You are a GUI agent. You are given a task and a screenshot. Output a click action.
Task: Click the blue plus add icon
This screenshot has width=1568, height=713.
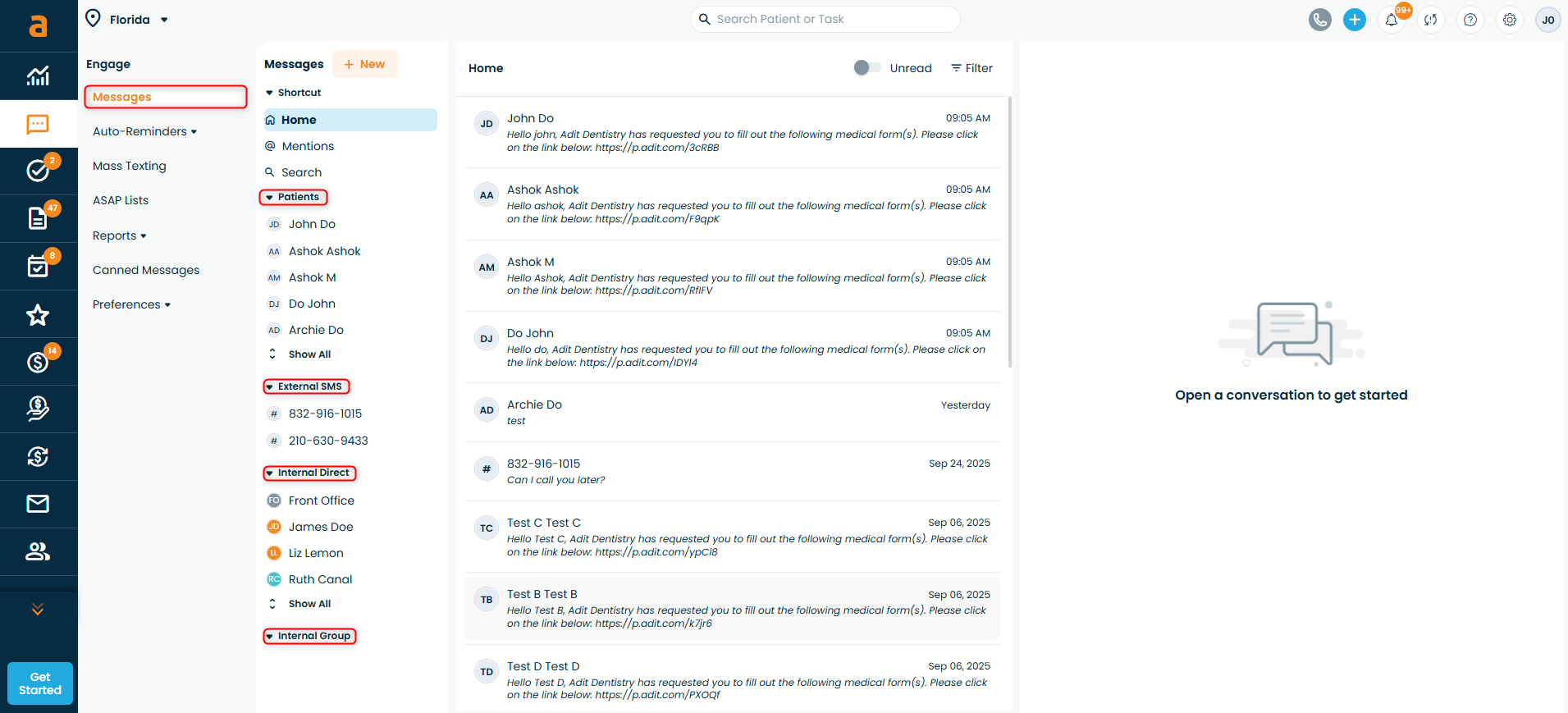pyautogui.click(x=1354, y=20)
